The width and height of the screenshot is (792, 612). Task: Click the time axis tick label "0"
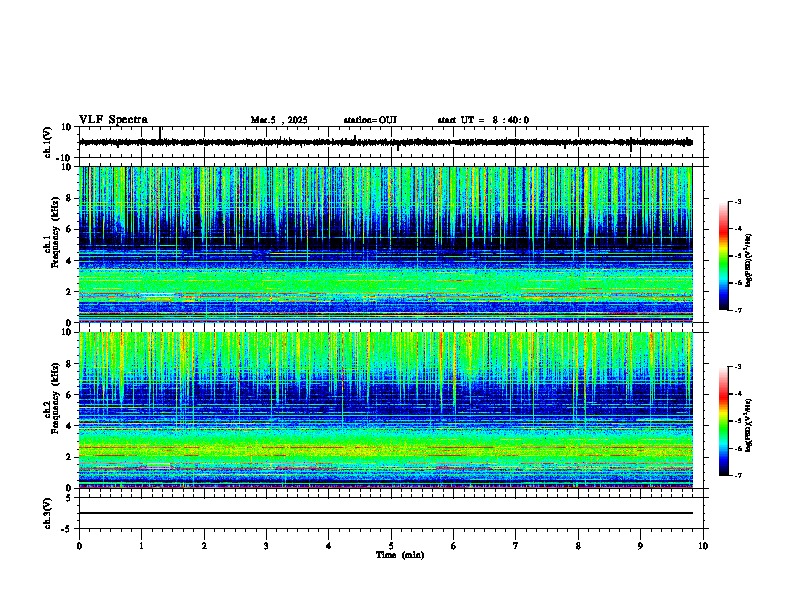pyautogui.click(x=79, y=546)
